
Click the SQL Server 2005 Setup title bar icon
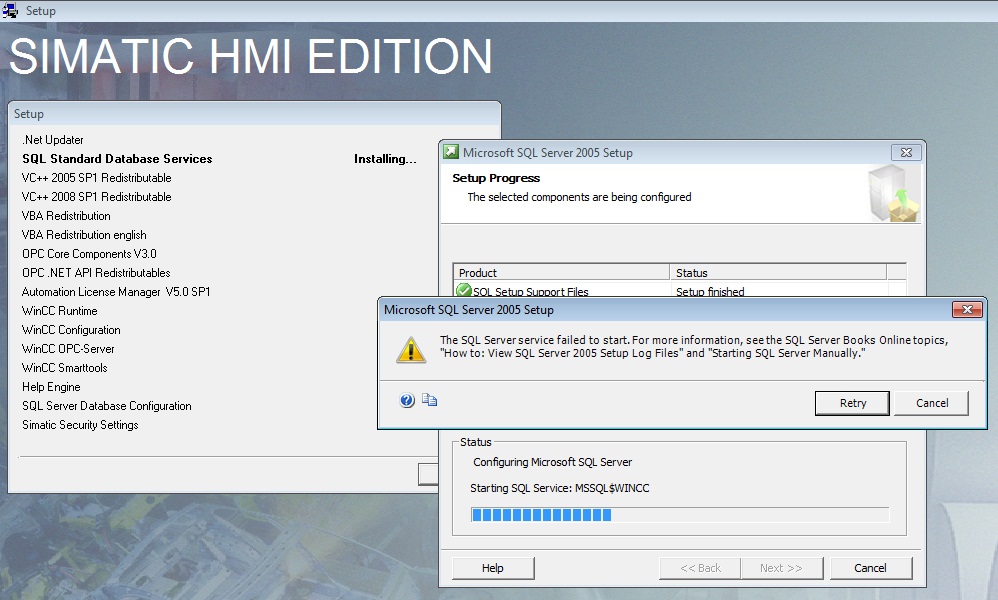click(x=451, y=153)
